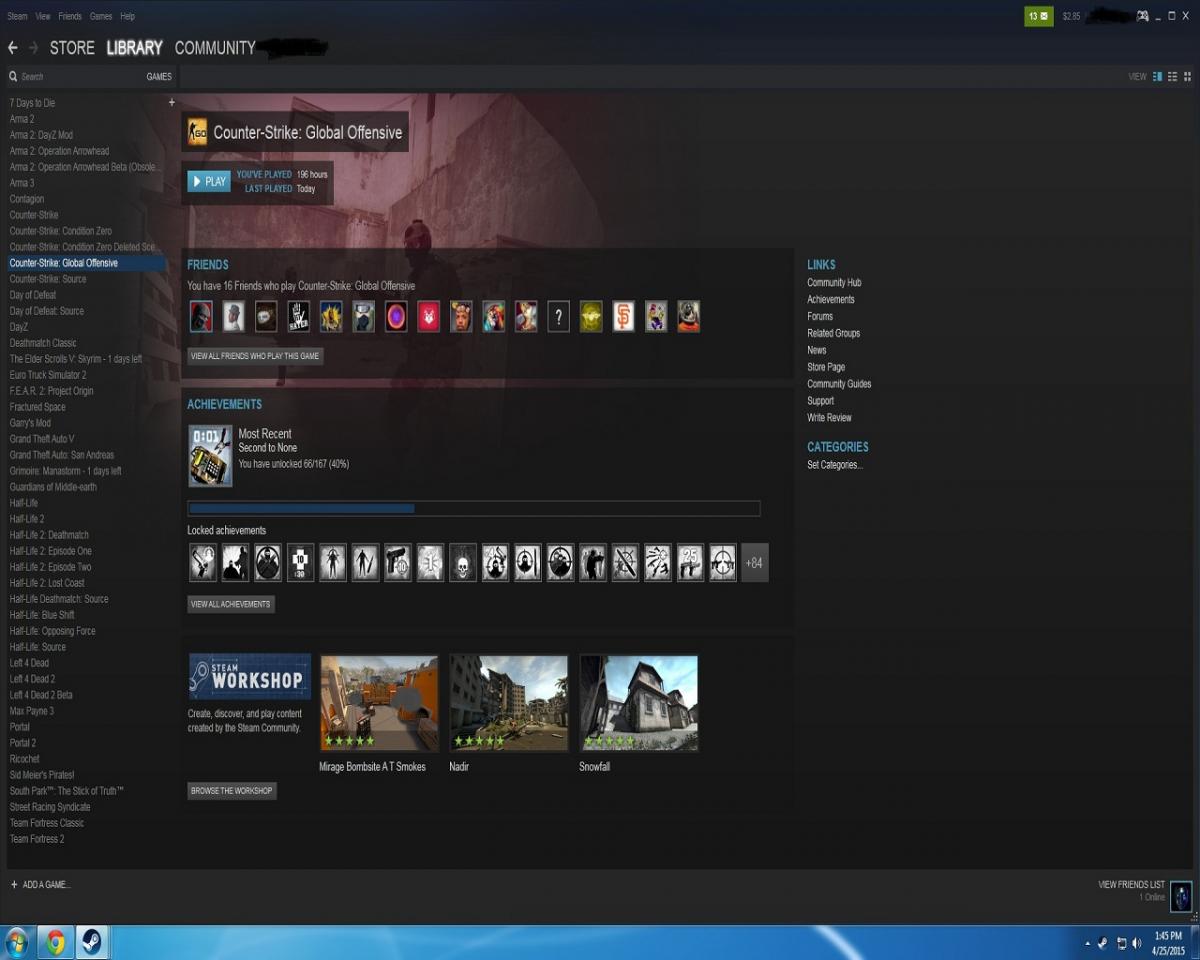Open the Windows Start button
1200x960 pixels.
pos(17,942)
